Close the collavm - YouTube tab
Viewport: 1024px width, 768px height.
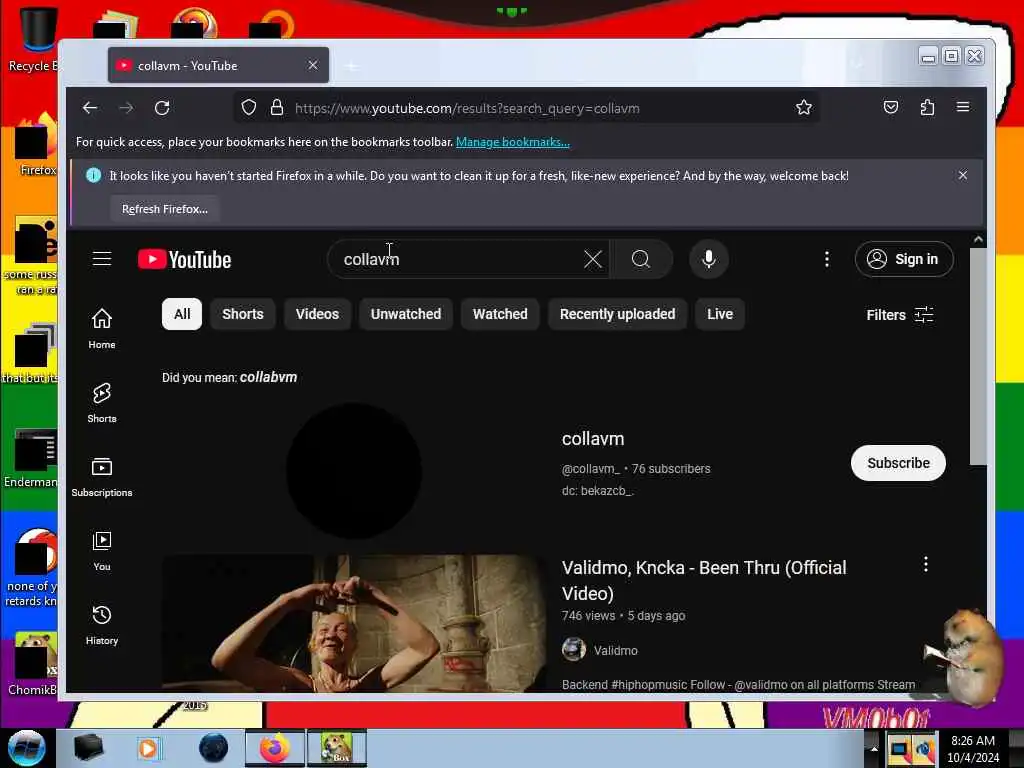(313, 65)
